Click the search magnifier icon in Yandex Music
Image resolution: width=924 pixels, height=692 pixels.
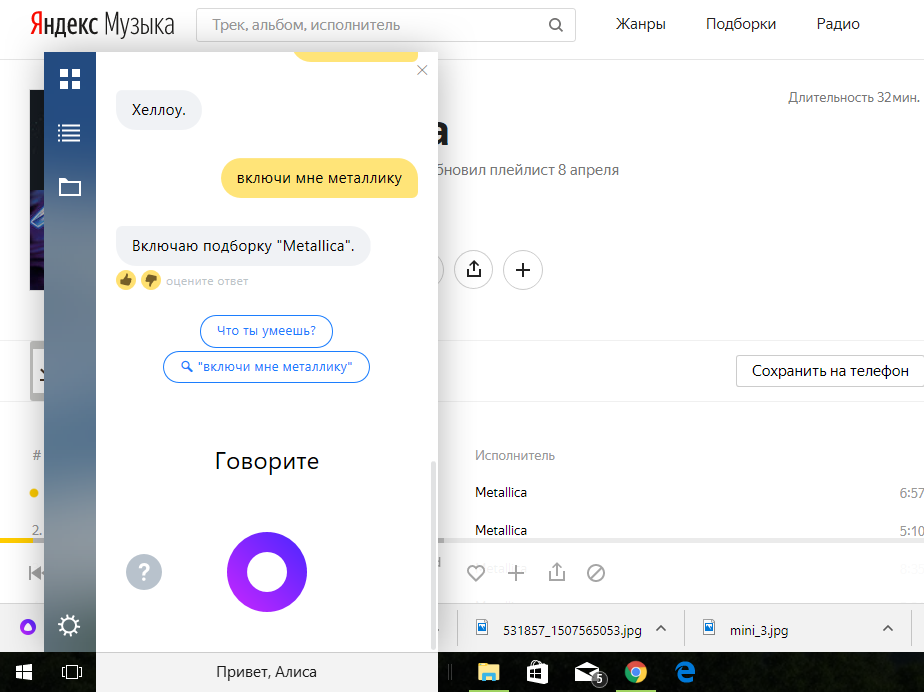555,25
